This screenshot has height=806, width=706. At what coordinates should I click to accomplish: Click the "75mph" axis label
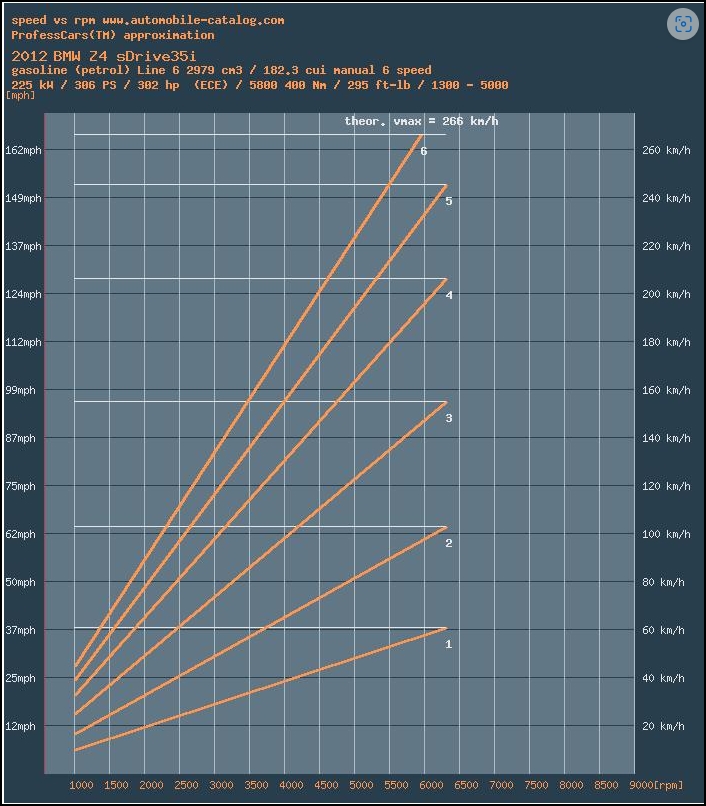coord(21,486)
